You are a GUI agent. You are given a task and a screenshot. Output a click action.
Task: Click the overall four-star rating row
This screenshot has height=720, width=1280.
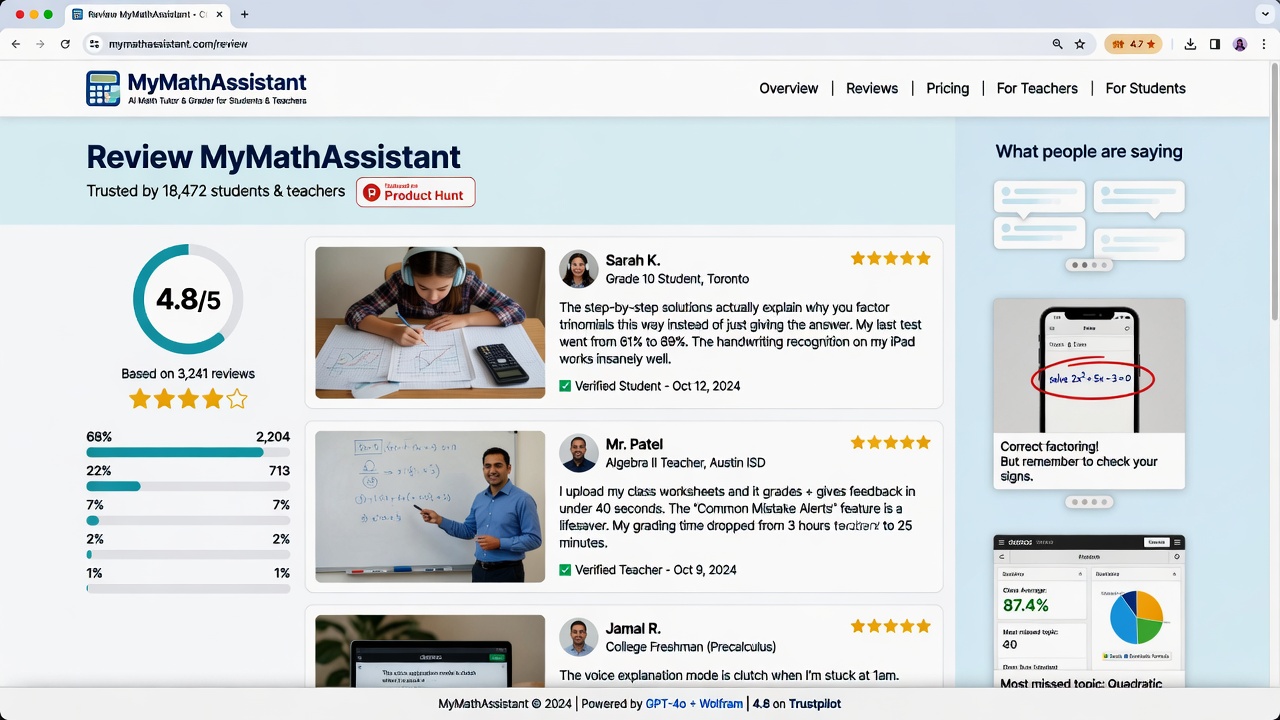tap(188, 400)
